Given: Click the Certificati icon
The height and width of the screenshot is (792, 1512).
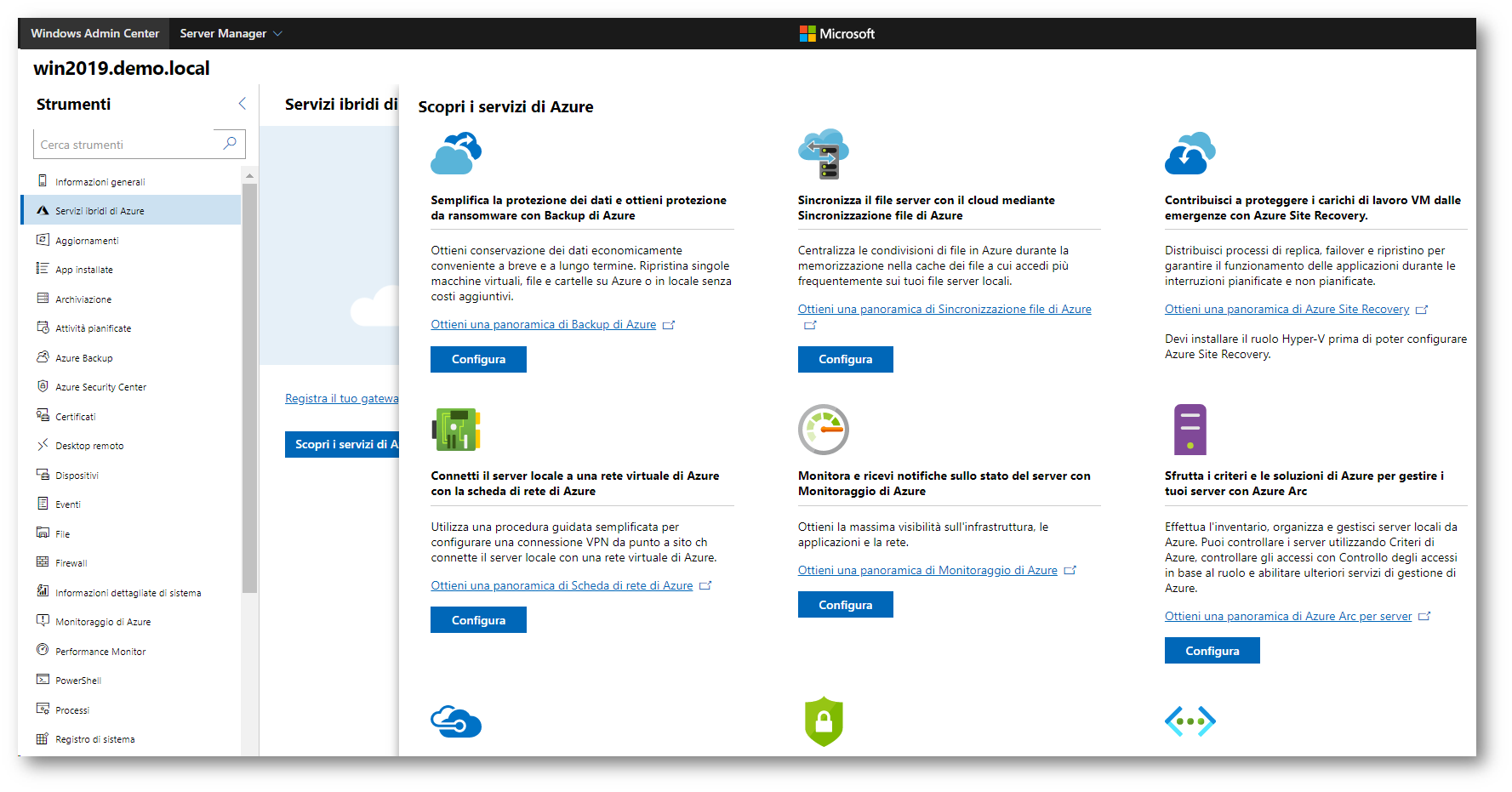Looking at the screenshot, I should pos(43,416).
